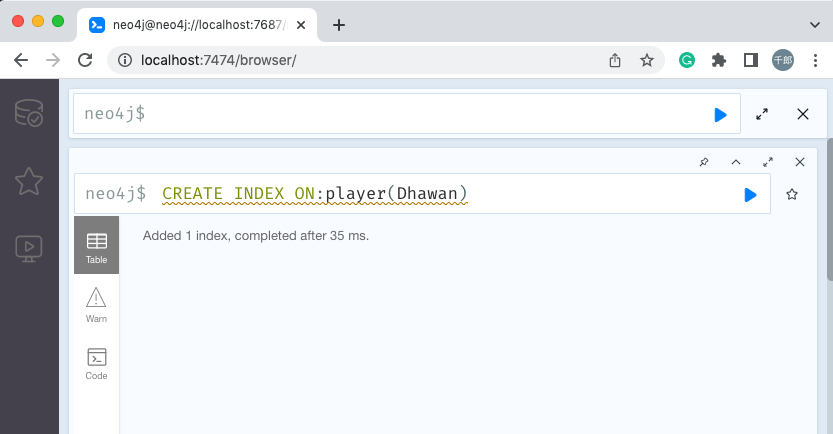Open the Extensions puzzle menu
This screenshot has height=434, width=833.
719,60
